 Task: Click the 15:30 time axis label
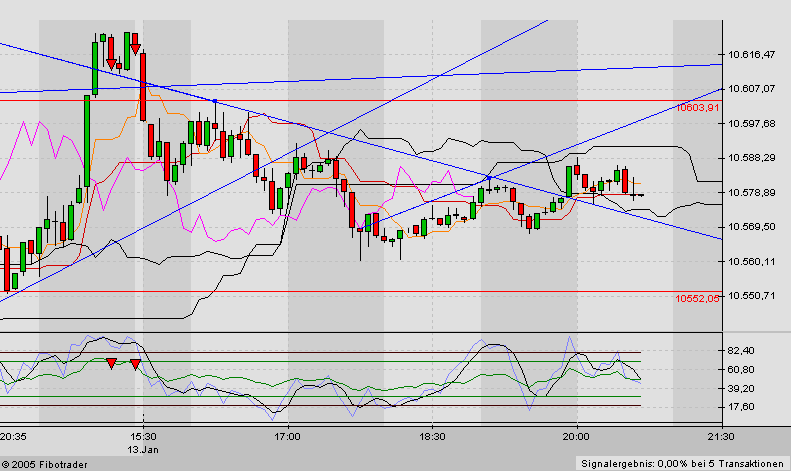143,437
